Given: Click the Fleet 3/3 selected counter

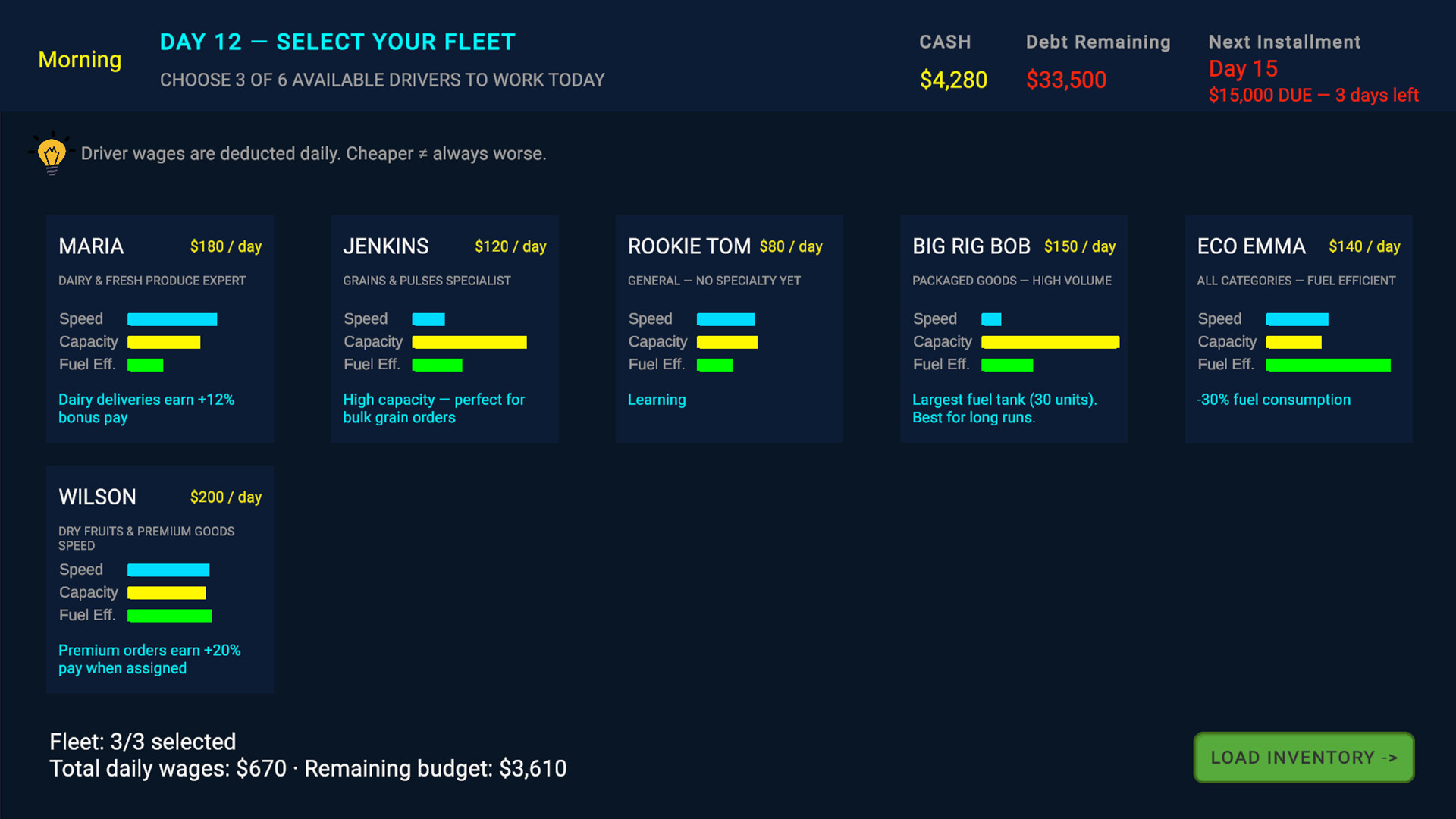Looking at the screenshot, I should point(143,742).
